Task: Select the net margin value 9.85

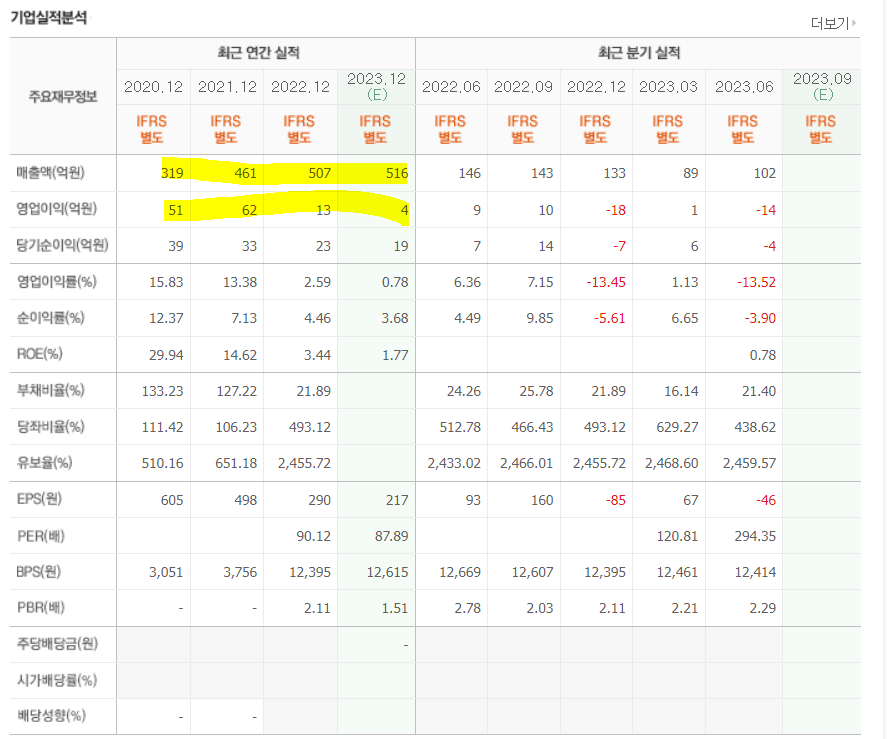Action: (x=540, y=319)
